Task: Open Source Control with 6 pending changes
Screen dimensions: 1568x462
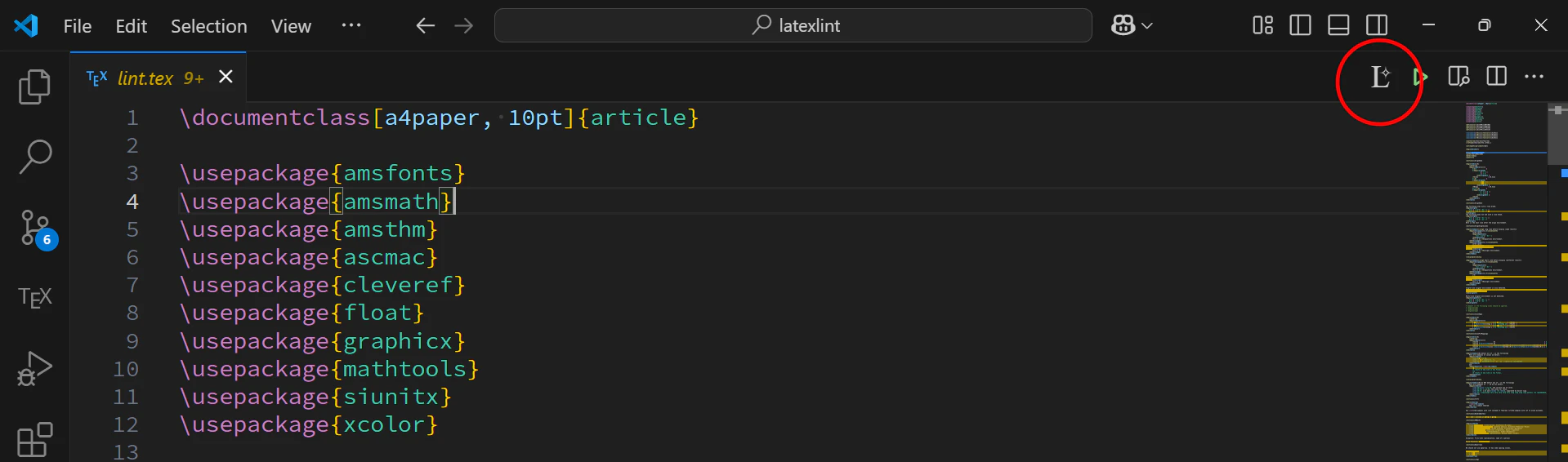Action: 37,229
